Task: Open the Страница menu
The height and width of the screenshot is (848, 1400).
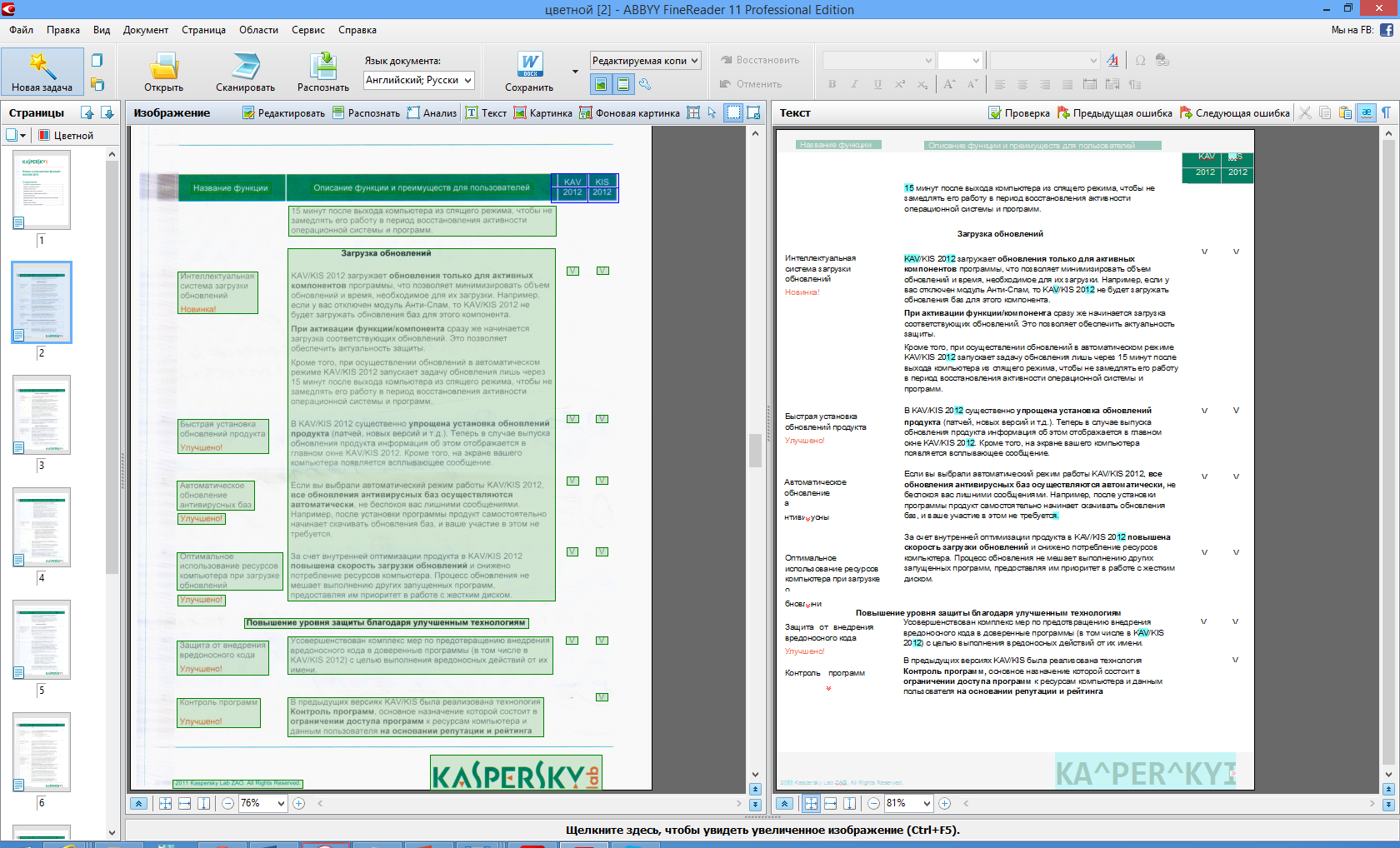Action: click(x=203, y=30)
